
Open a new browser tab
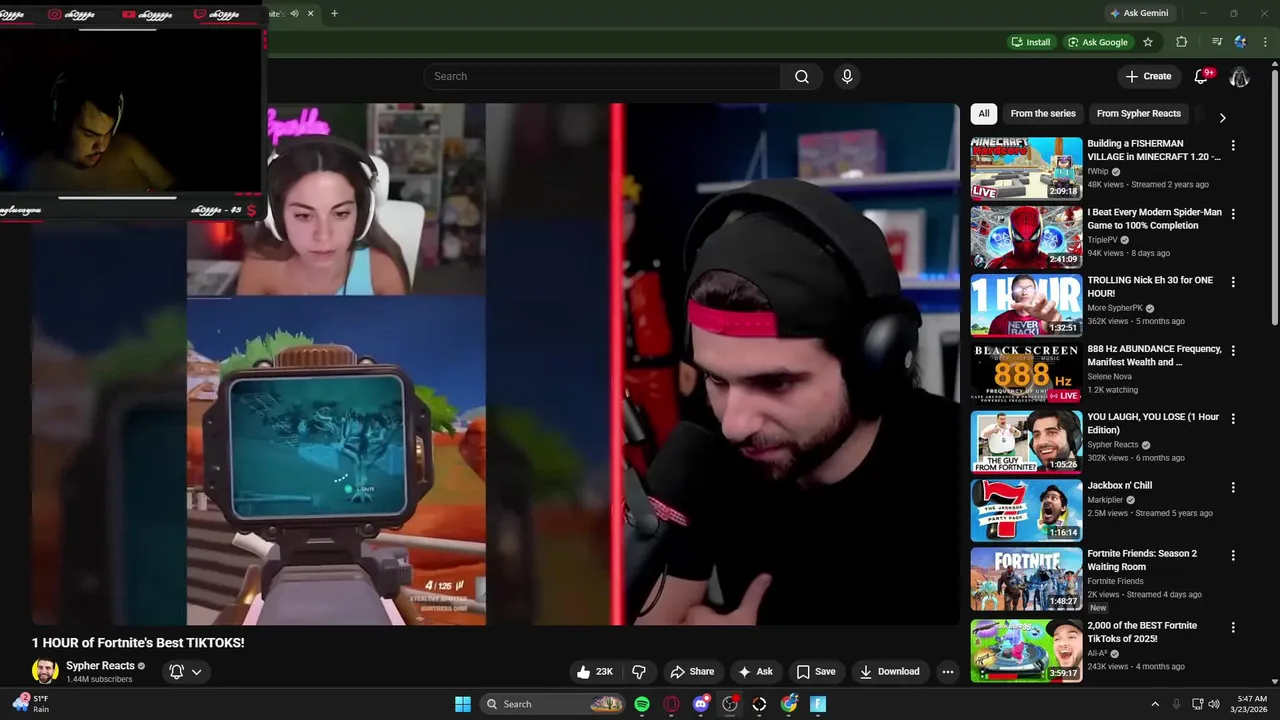pos(334,13)
